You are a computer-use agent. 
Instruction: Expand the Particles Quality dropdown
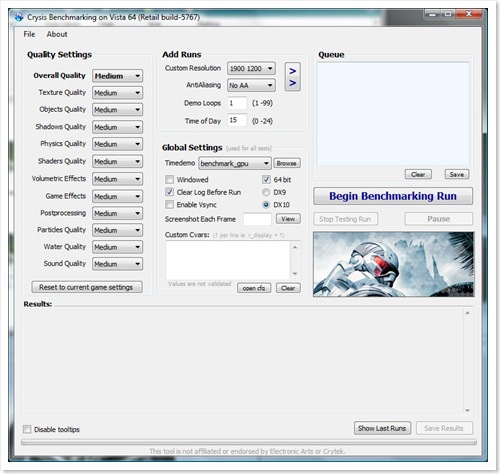(x=117, y=230)
